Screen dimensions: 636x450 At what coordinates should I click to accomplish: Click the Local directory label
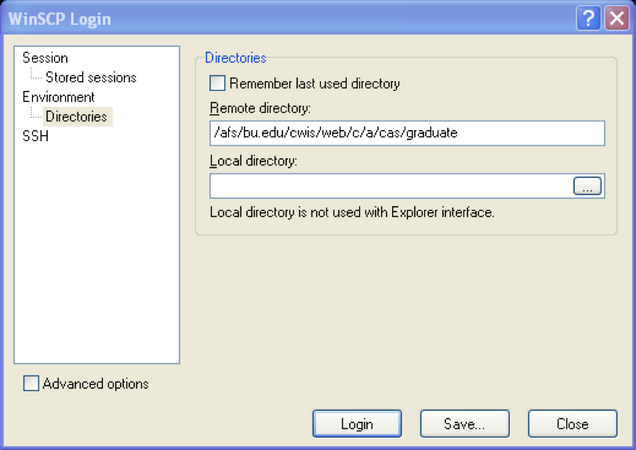click(254, 161)
